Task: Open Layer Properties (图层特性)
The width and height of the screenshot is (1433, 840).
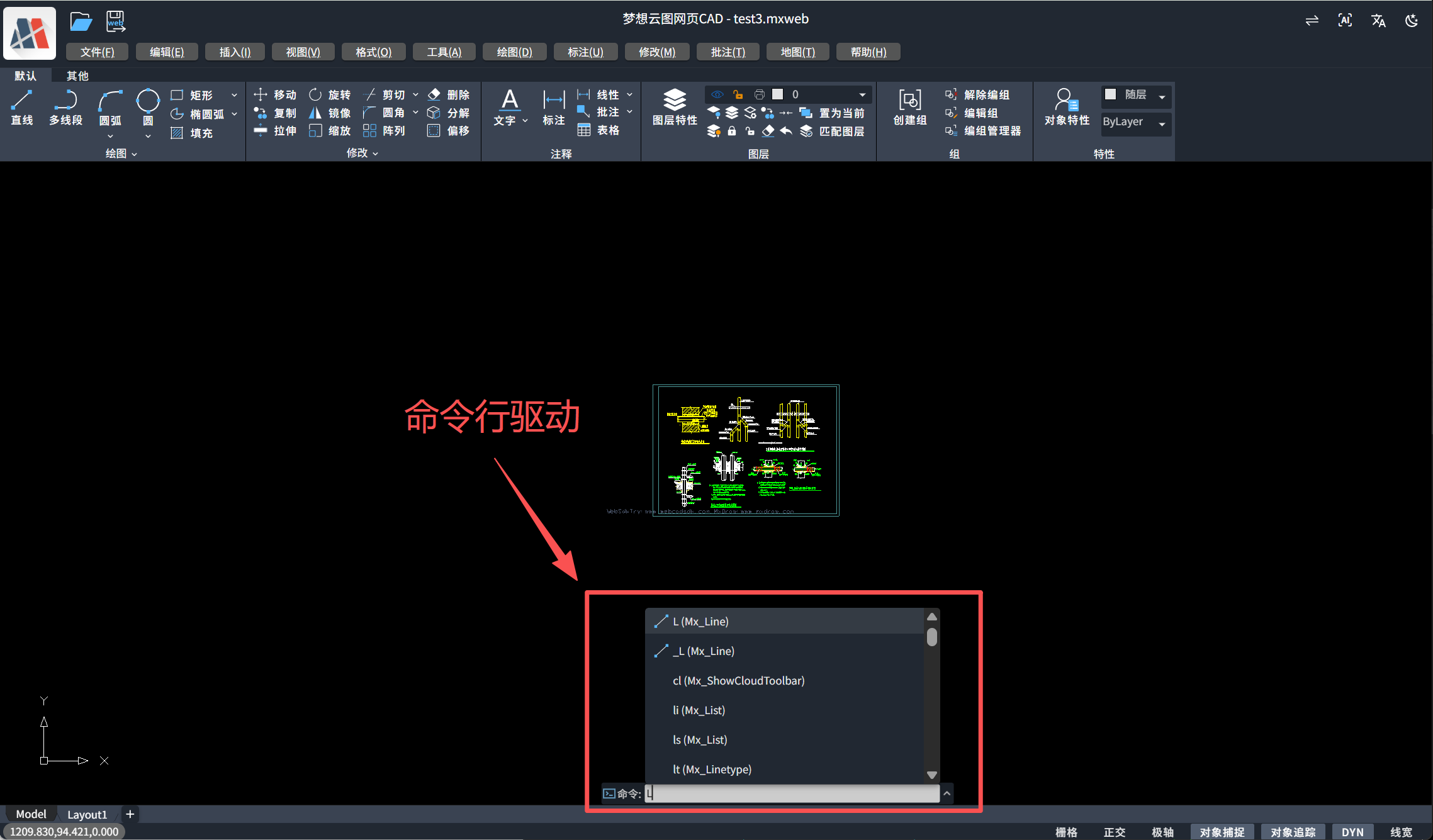Action: click(675, 108)
